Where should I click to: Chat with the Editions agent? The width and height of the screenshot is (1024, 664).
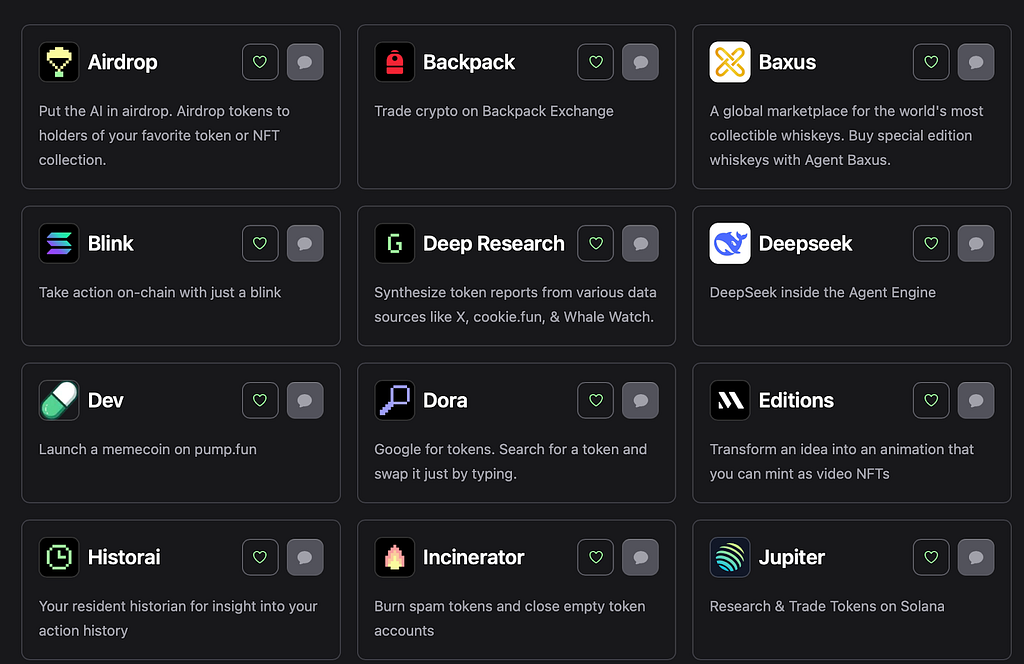click(976, 400)
